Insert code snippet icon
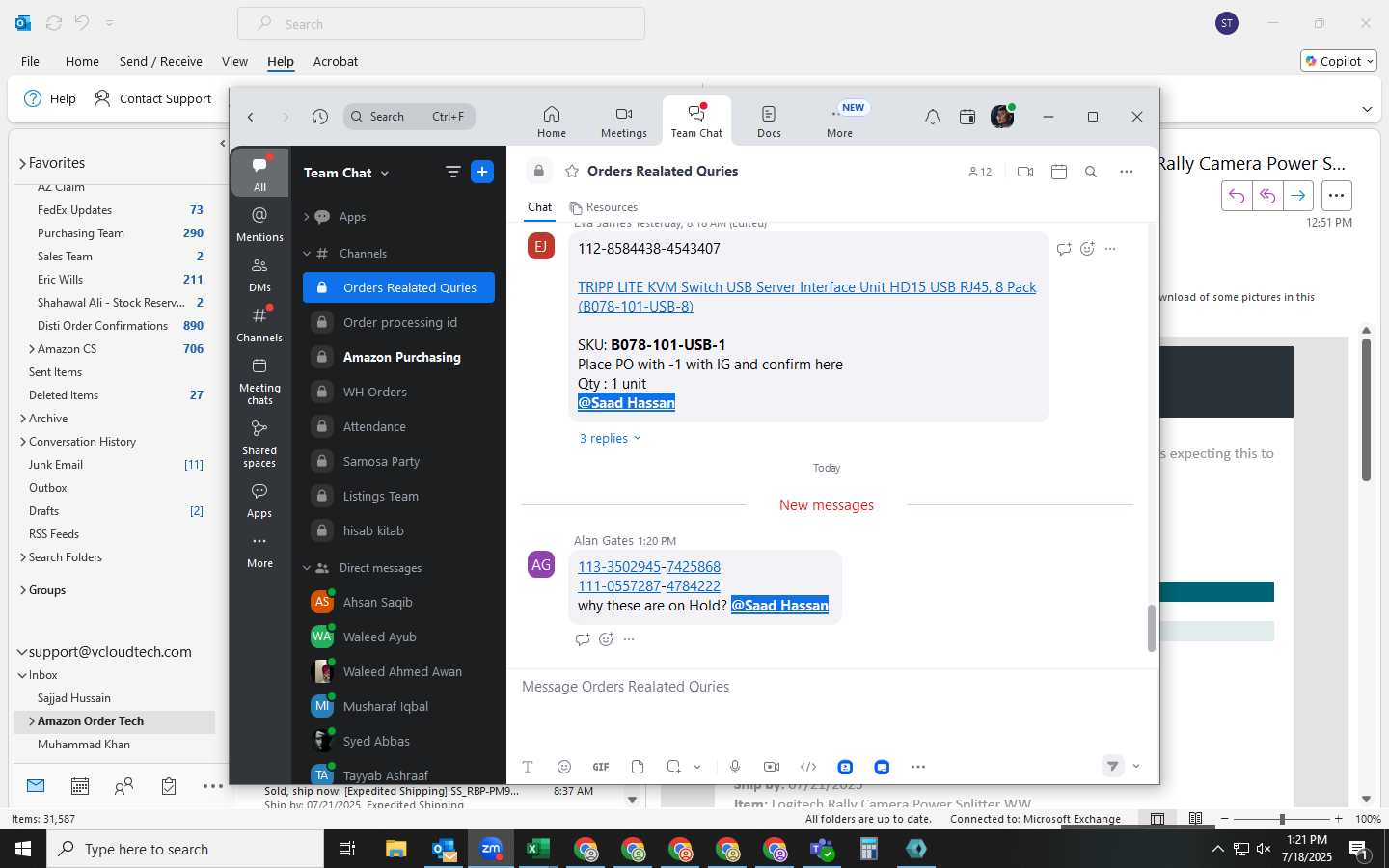The height and width of the screenshot is (868, 1389). 808,767
